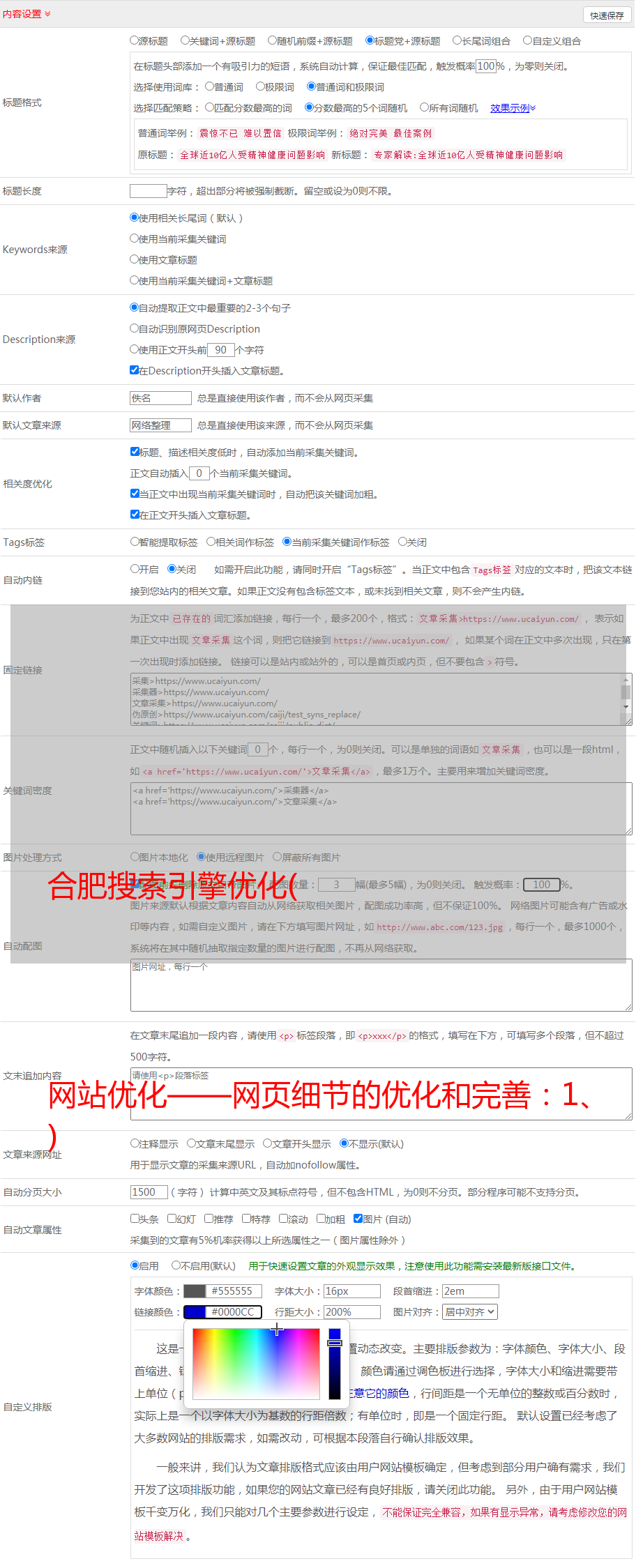The width and height of the screenshot is (636, 1568).
Task: Toggle 标题、描述相关度低时 auto-add keyword checkbox
Action: coord(135,452)
